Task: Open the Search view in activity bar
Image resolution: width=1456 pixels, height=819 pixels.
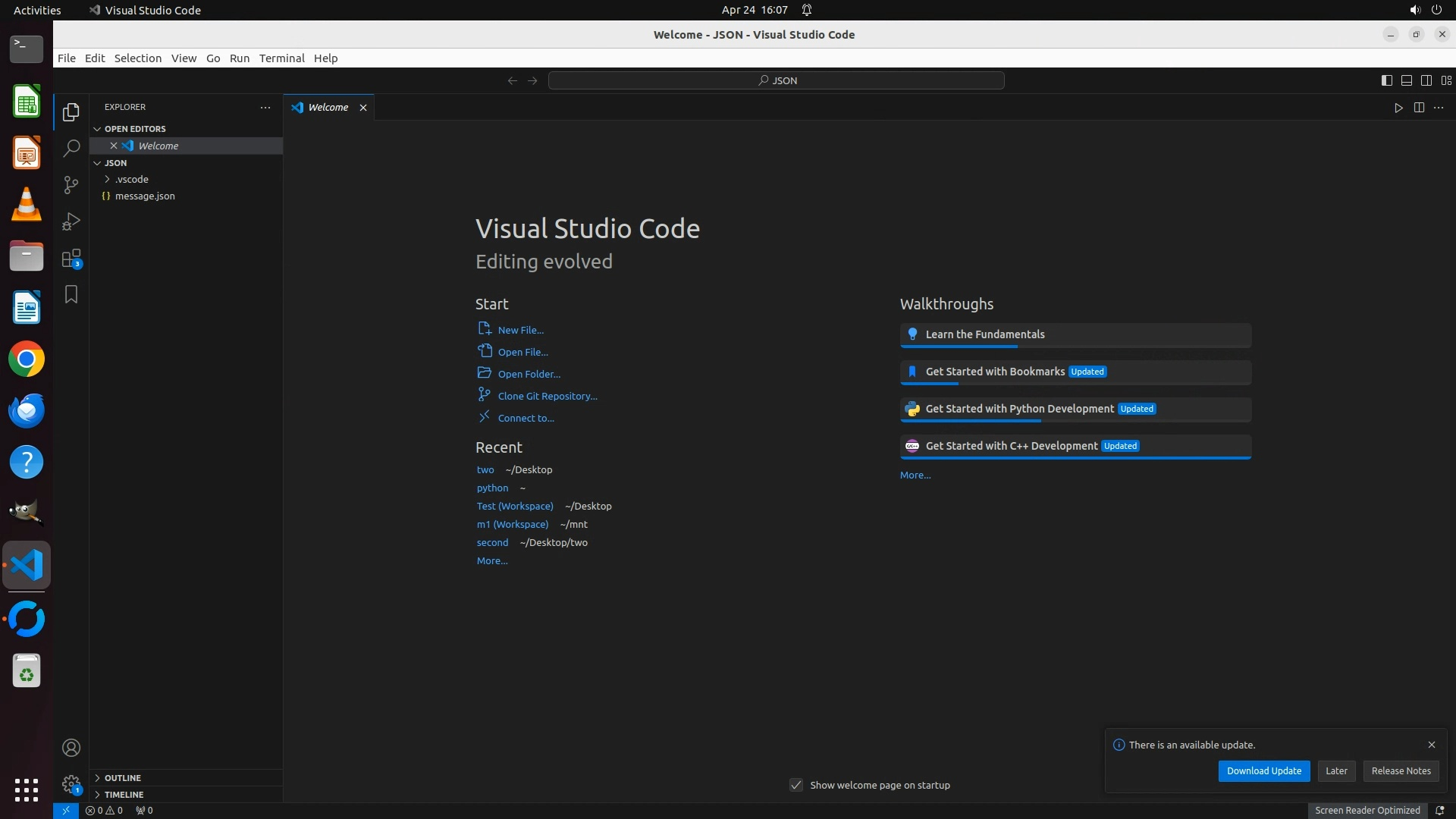Action: 71,149
